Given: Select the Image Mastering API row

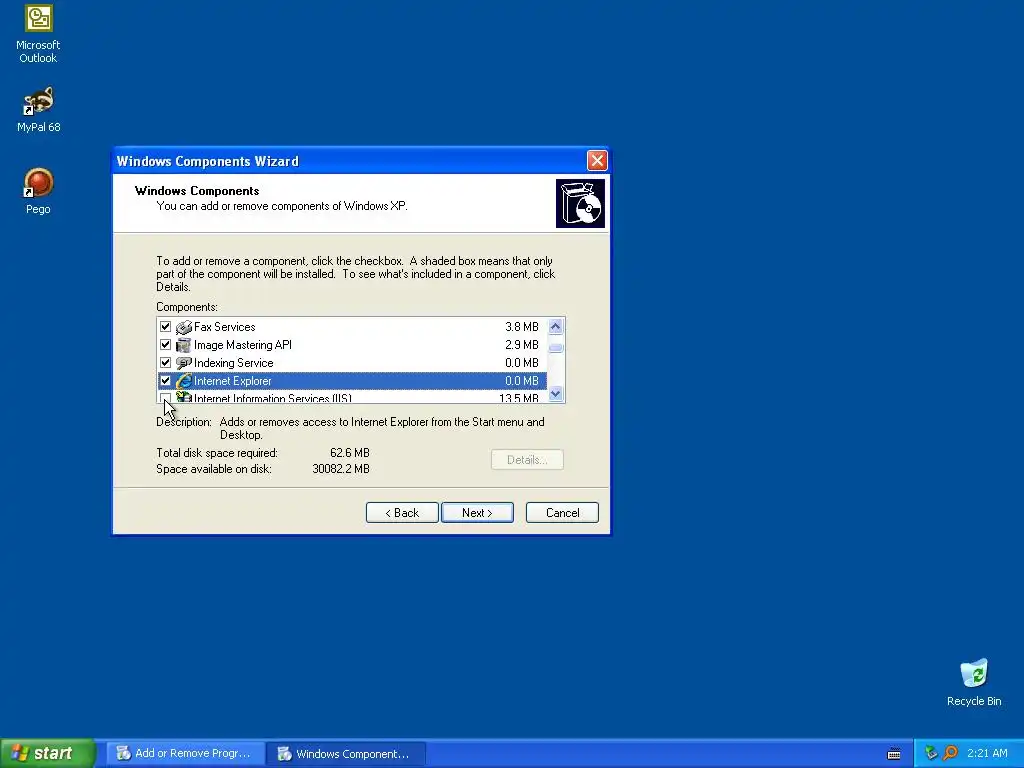Looking at the screenshot, I should click(x=352, y=345).
